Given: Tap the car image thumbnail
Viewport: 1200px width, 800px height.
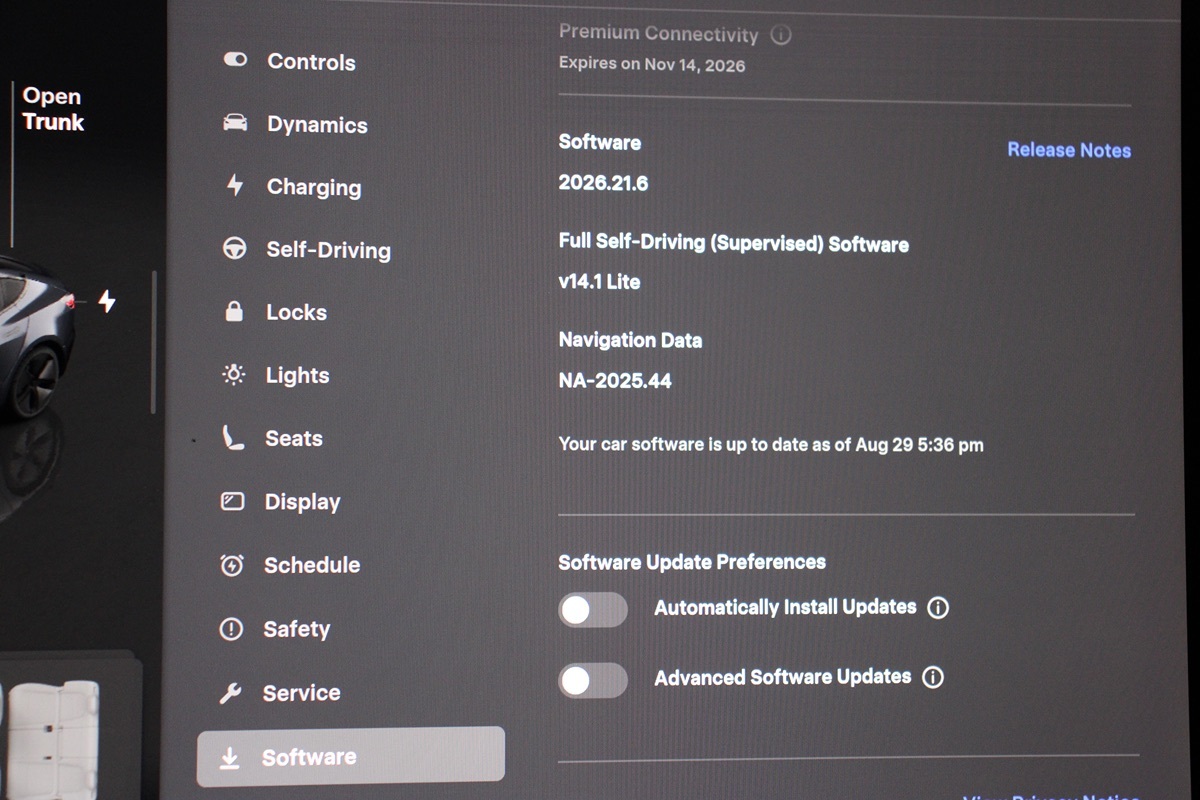Looking at the screenshot, I should (x=38, y=340).
